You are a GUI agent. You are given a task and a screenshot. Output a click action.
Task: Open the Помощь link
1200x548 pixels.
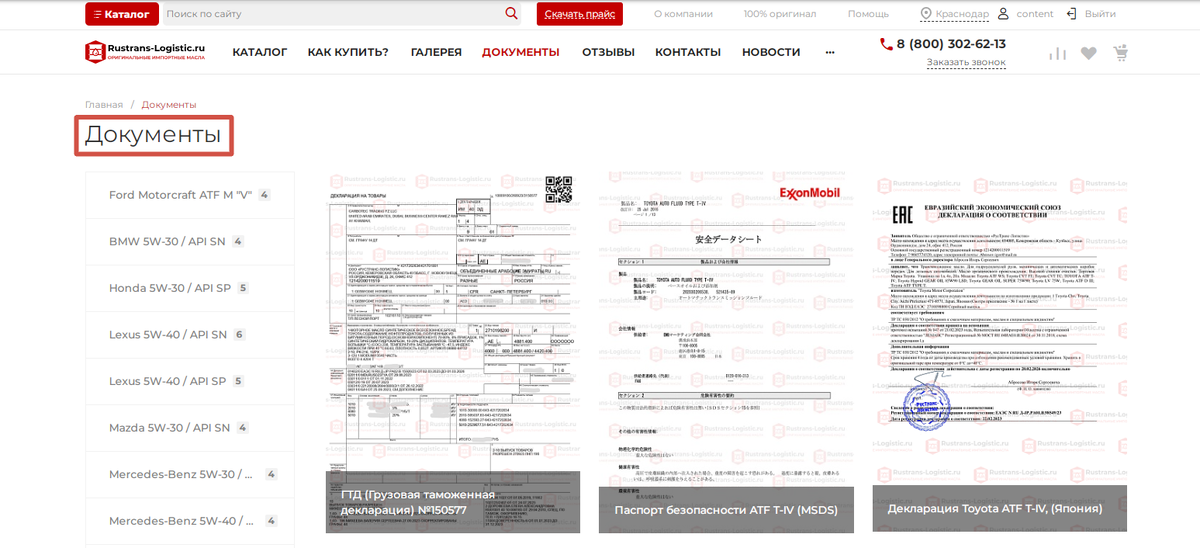click(868, 14)
